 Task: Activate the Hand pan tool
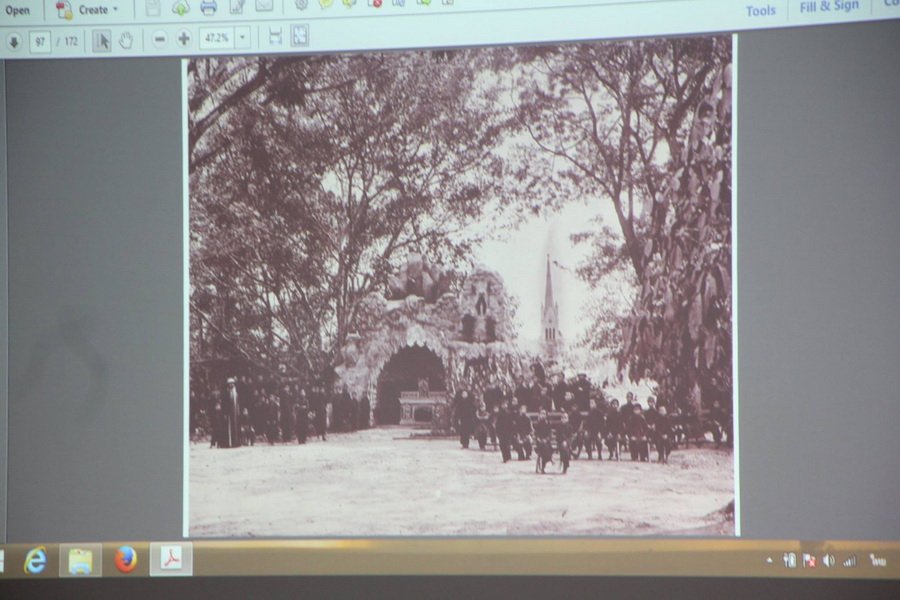[126, 40]
